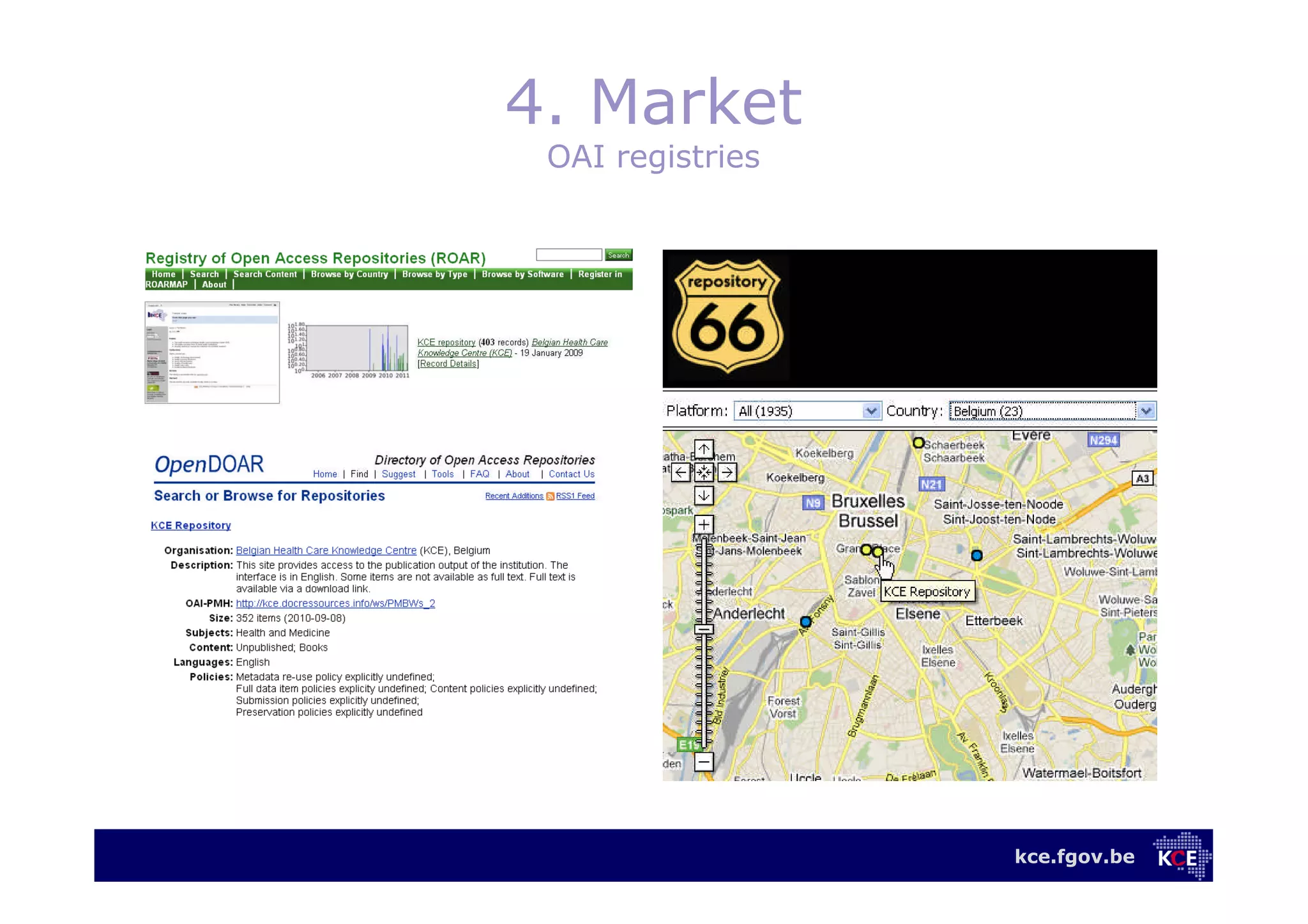Click the Repository 66 shield logo
The image size is (1308, 924).
(727, 316)
